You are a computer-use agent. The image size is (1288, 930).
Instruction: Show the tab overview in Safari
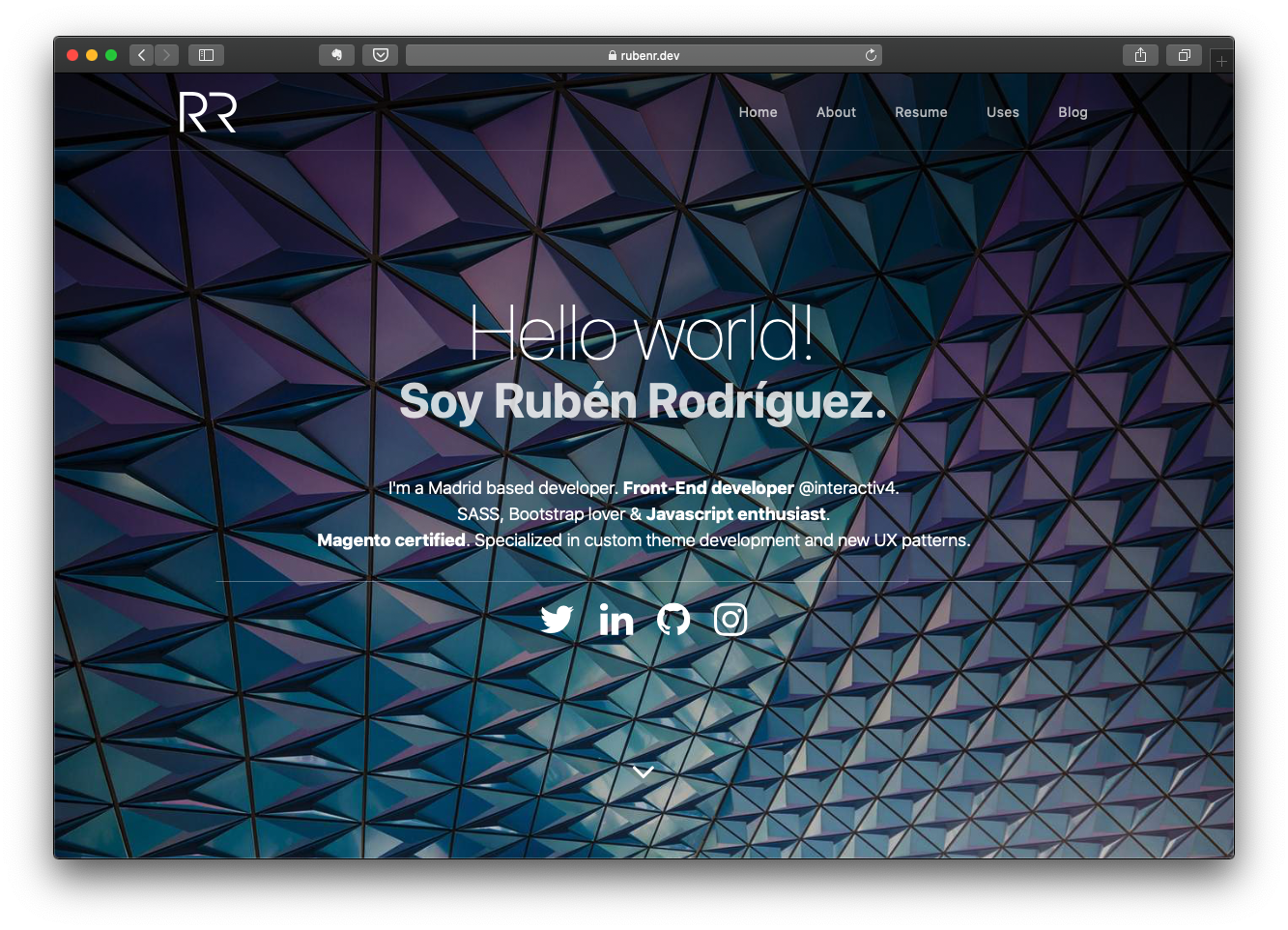[x=1184, y=55]
